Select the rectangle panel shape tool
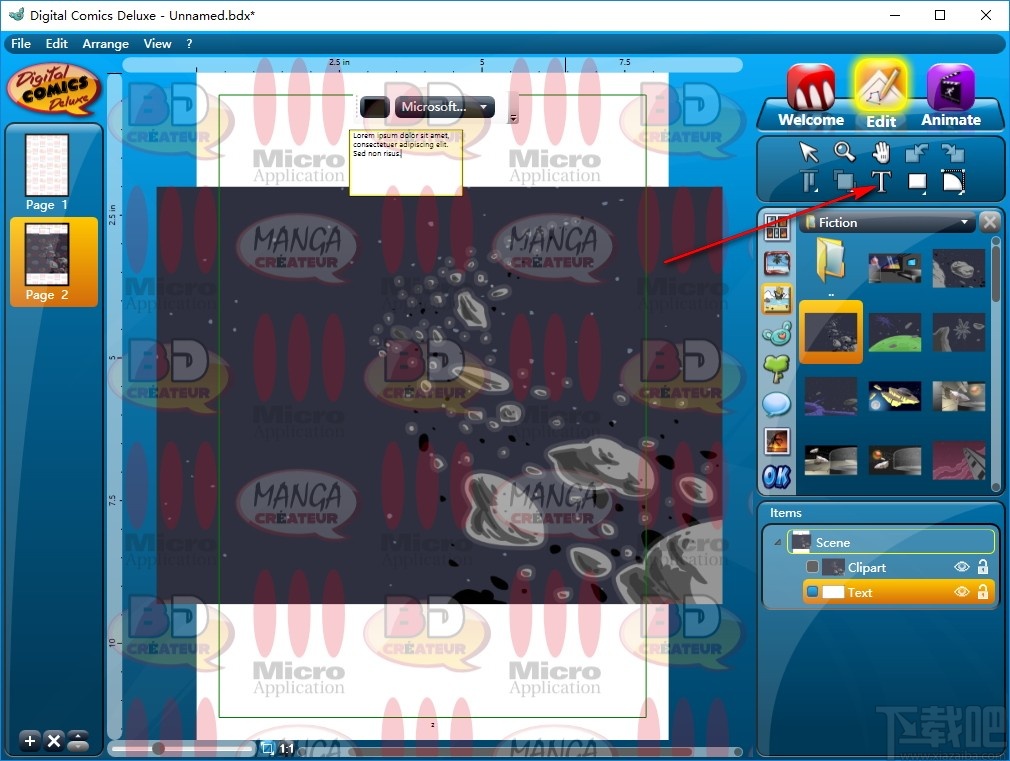Viewport: 1010px width, 761px height. pos(917,182)
